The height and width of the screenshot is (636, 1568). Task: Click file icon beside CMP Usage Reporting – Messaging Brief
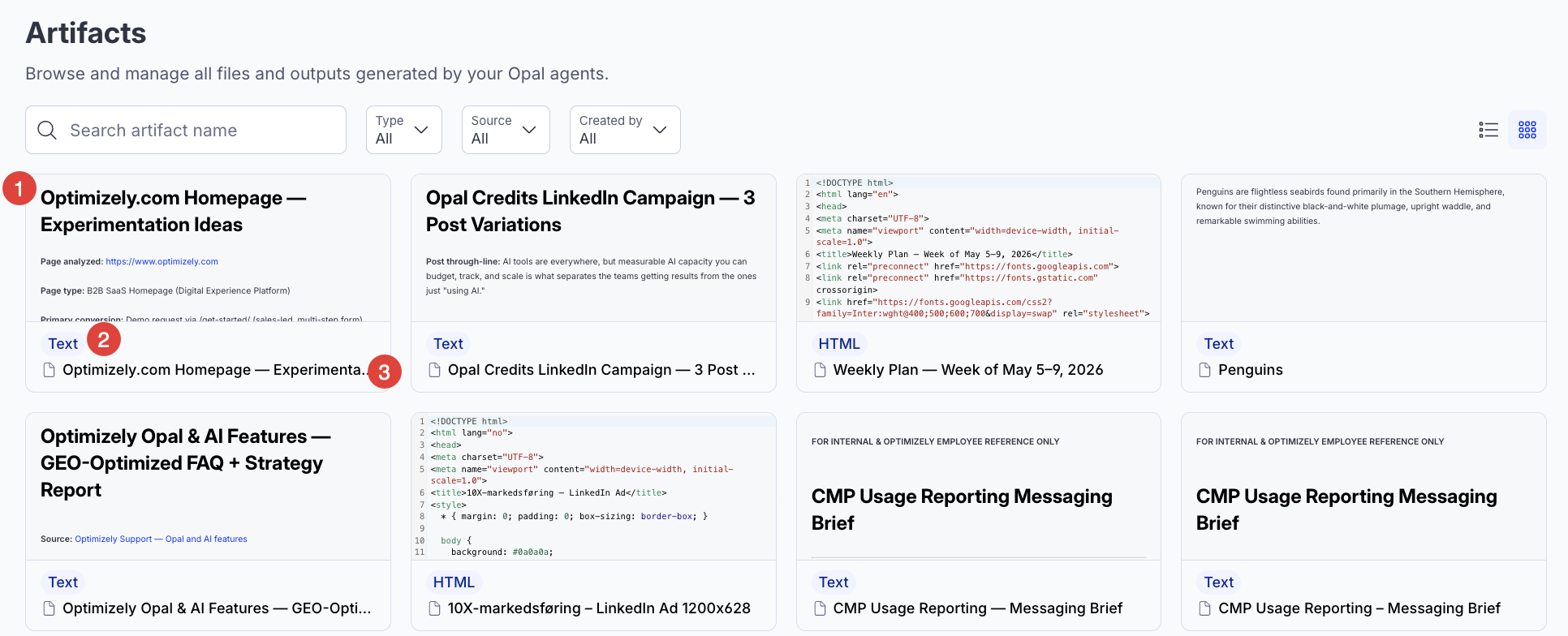point(1204,608)
